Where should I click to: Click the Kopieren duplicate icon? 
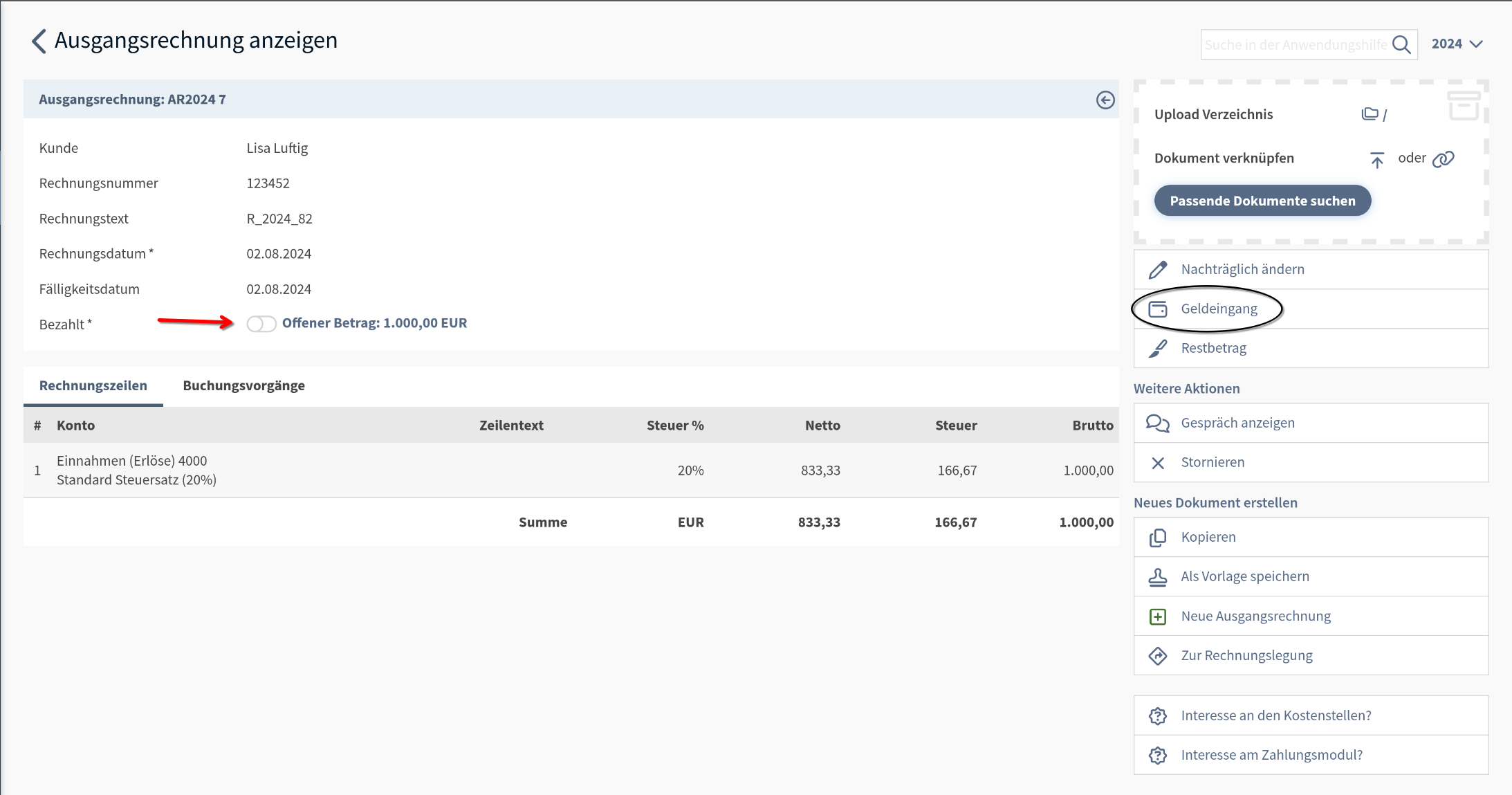click(x=1158, y=538)
